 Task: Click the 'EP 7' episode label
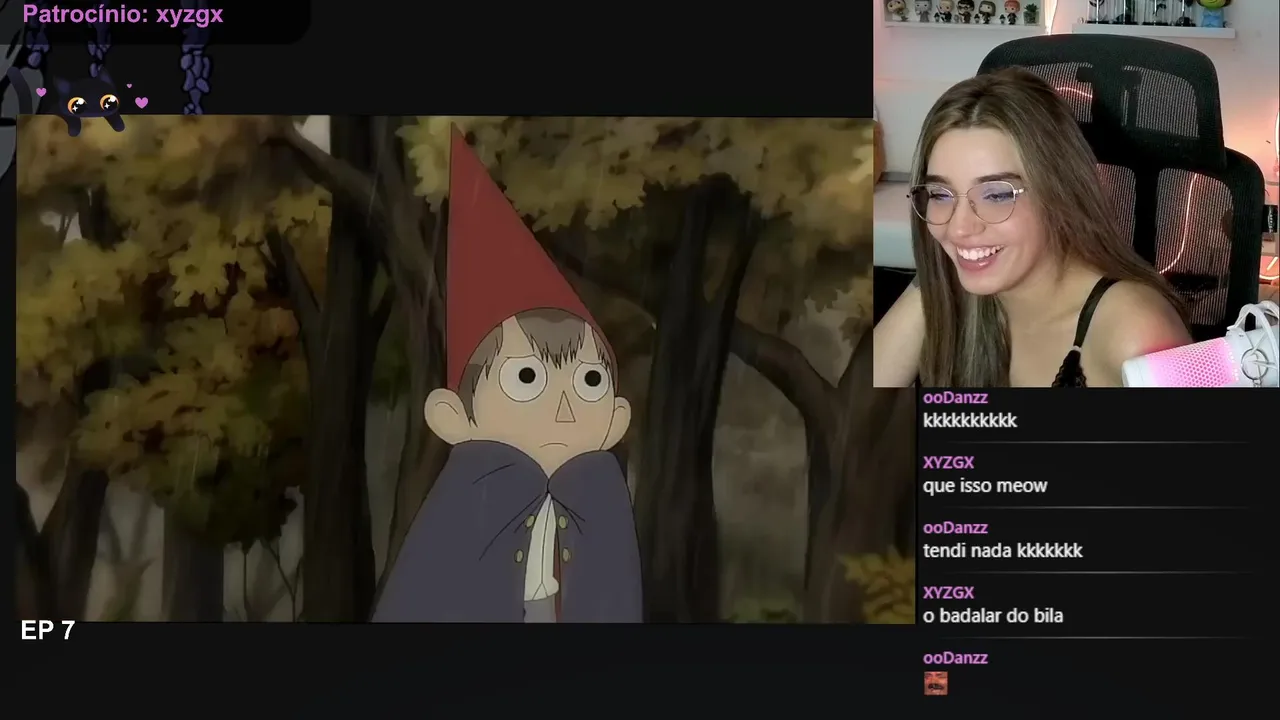pos(48,630)
